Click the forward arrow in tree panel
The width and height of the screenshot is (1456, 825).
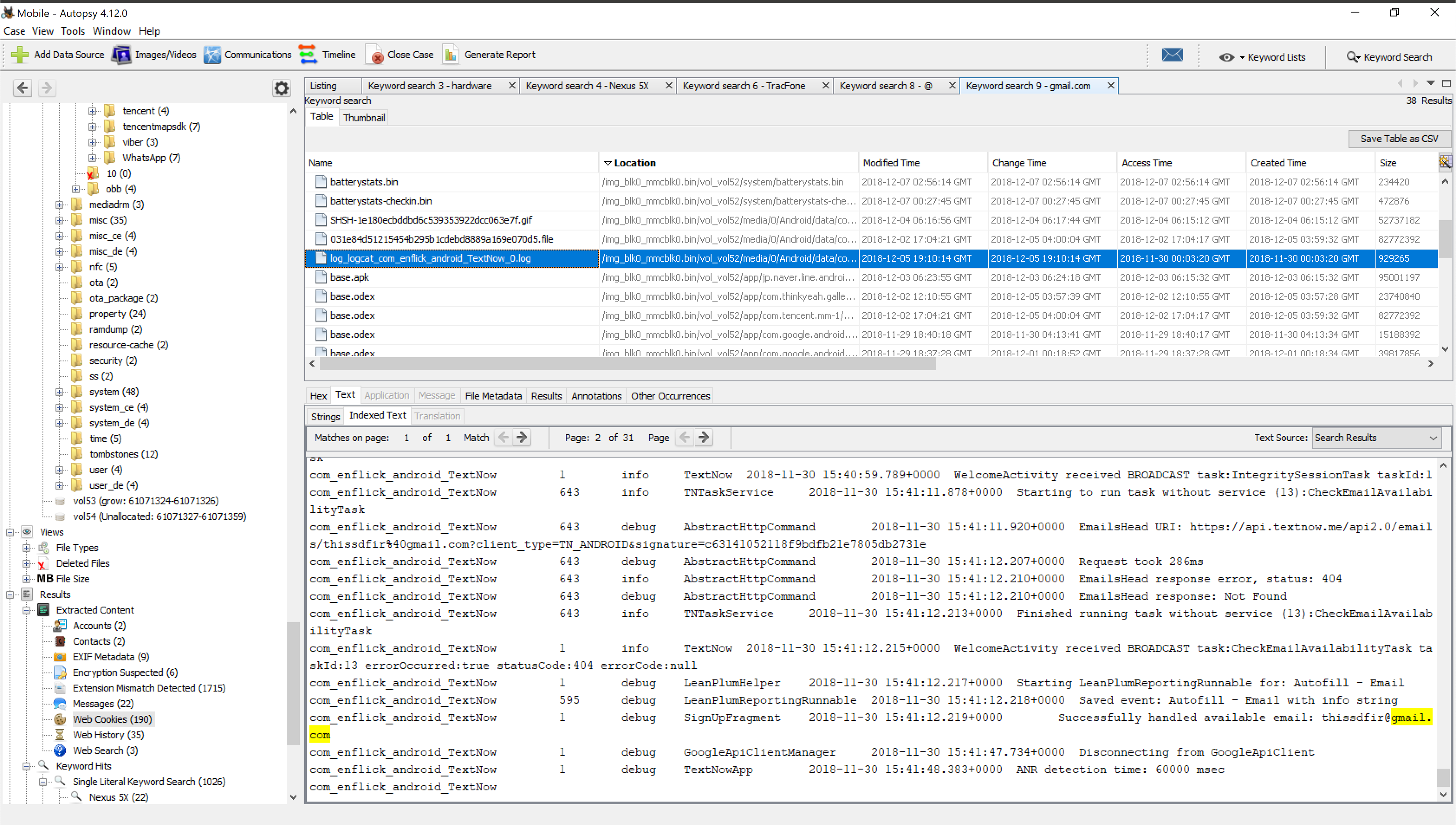(x=47, y=88)
